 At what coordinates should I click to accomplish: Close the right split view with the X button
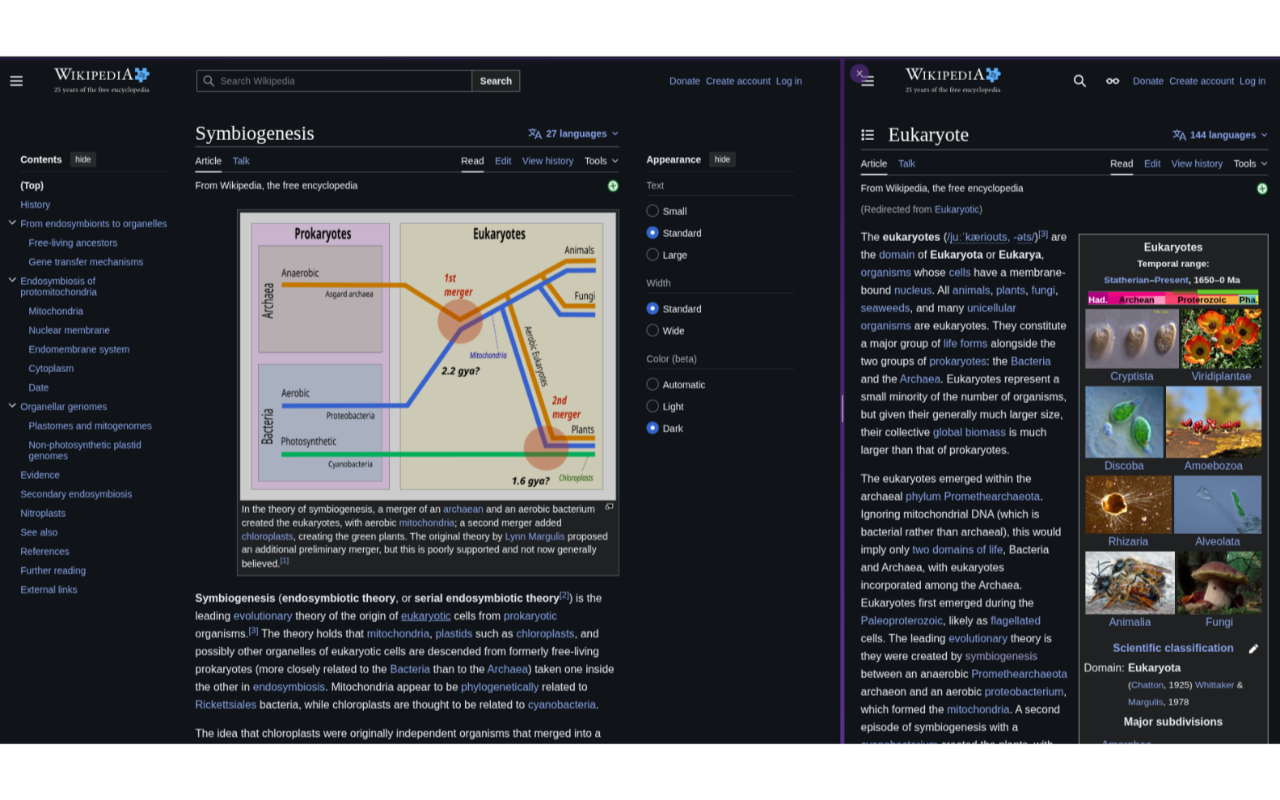pyautogui.click(x=859, y=73)
